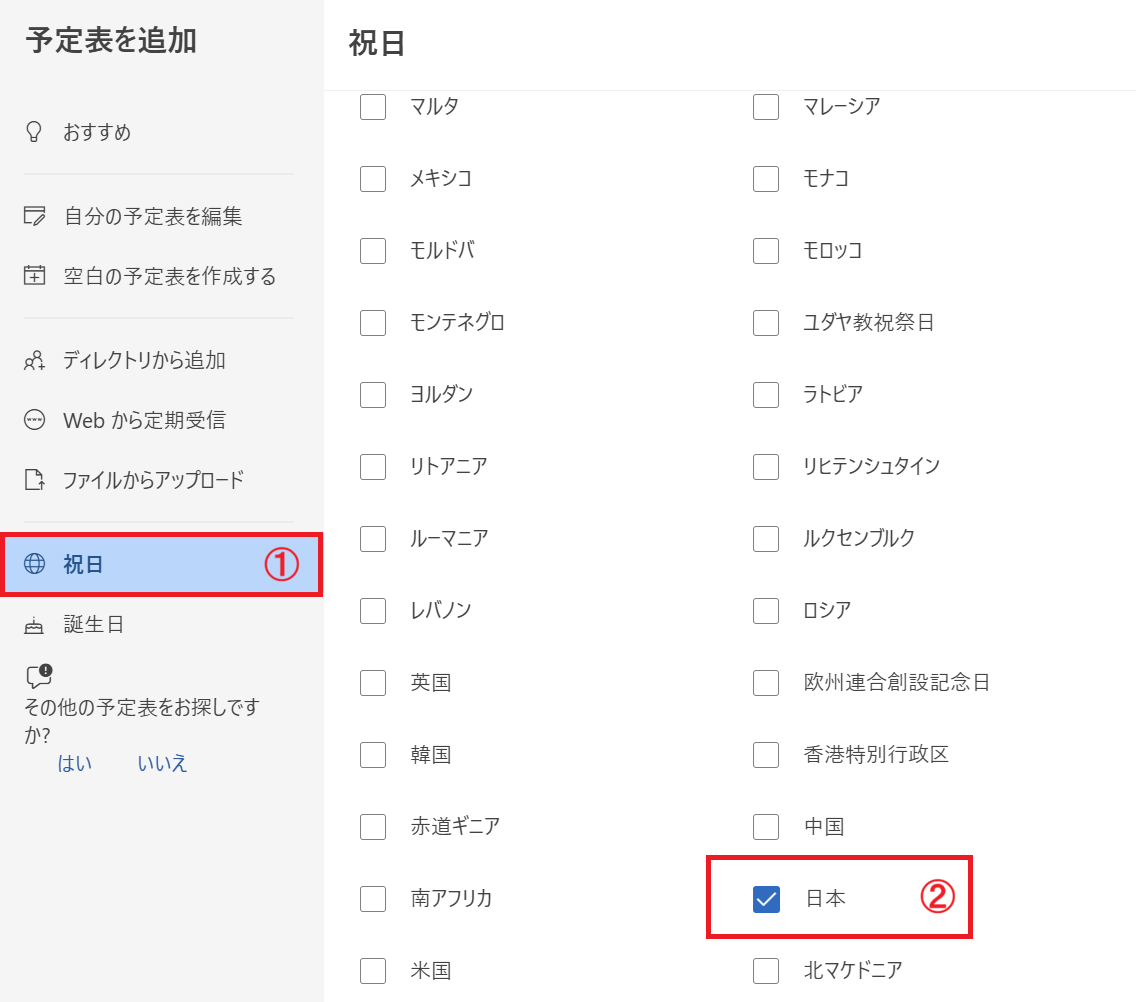Enable the ユダヤ教祝祭日 checkbox
The height and width of the screenshot is (1002, 1136).
(x=766, y=323)
